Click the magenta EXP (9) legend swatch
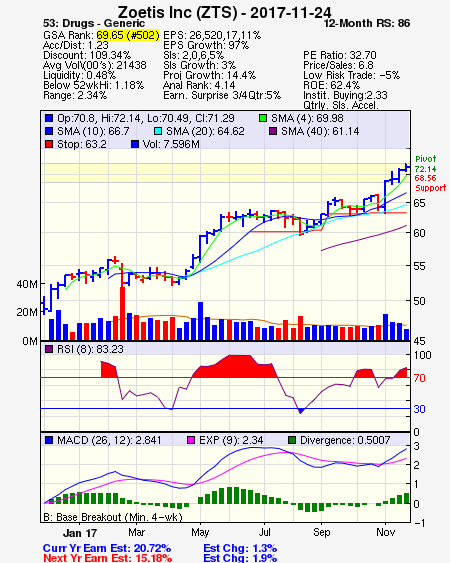The width and height of the screenshot is (450, 563). coord(191,440)
